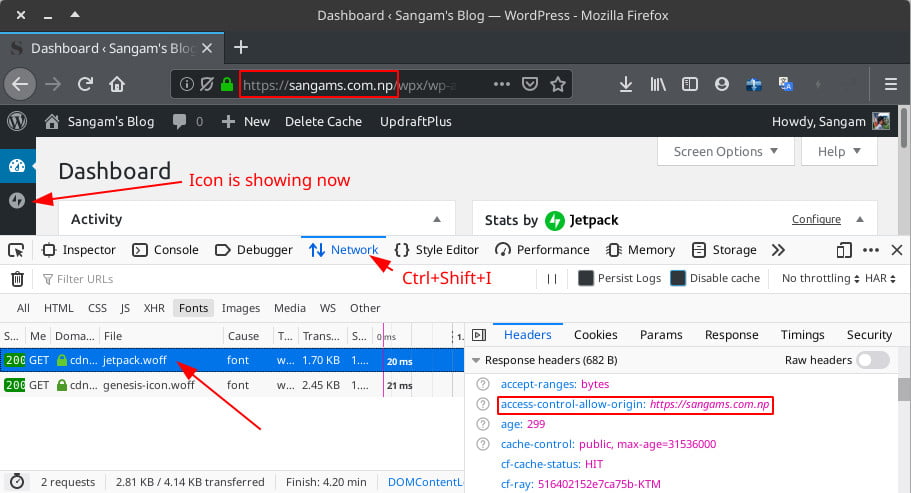The height and width of the screenshot is (493, 911).
Task: Start performance analysis with stopwatch icon
Action: (17, 481)
